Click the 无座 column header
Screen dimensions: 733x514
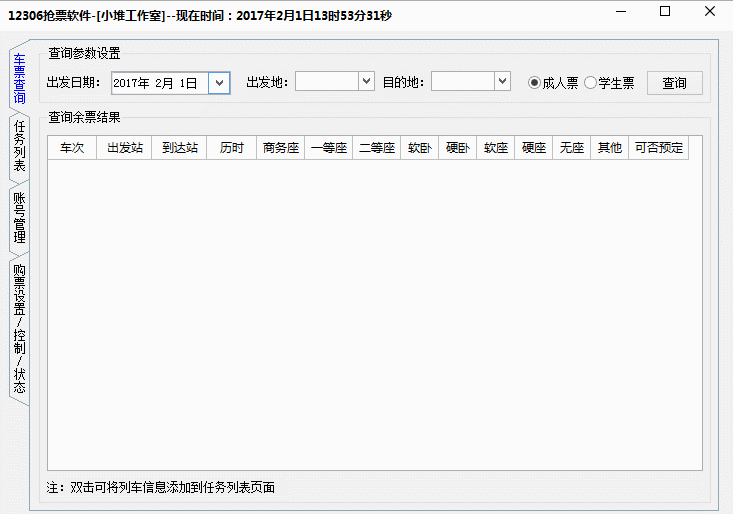click(x=572, y=148)
